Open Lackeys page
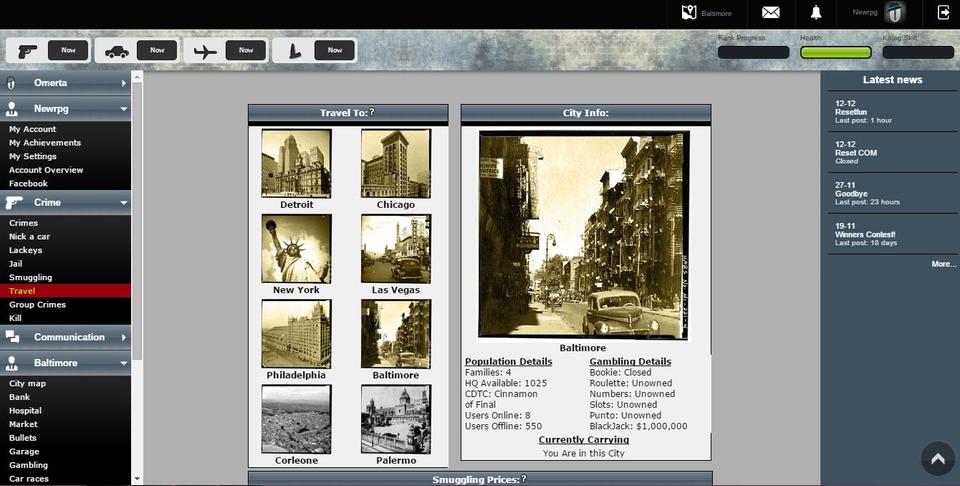Screen dimensions: 960x486 coord(26,250)
